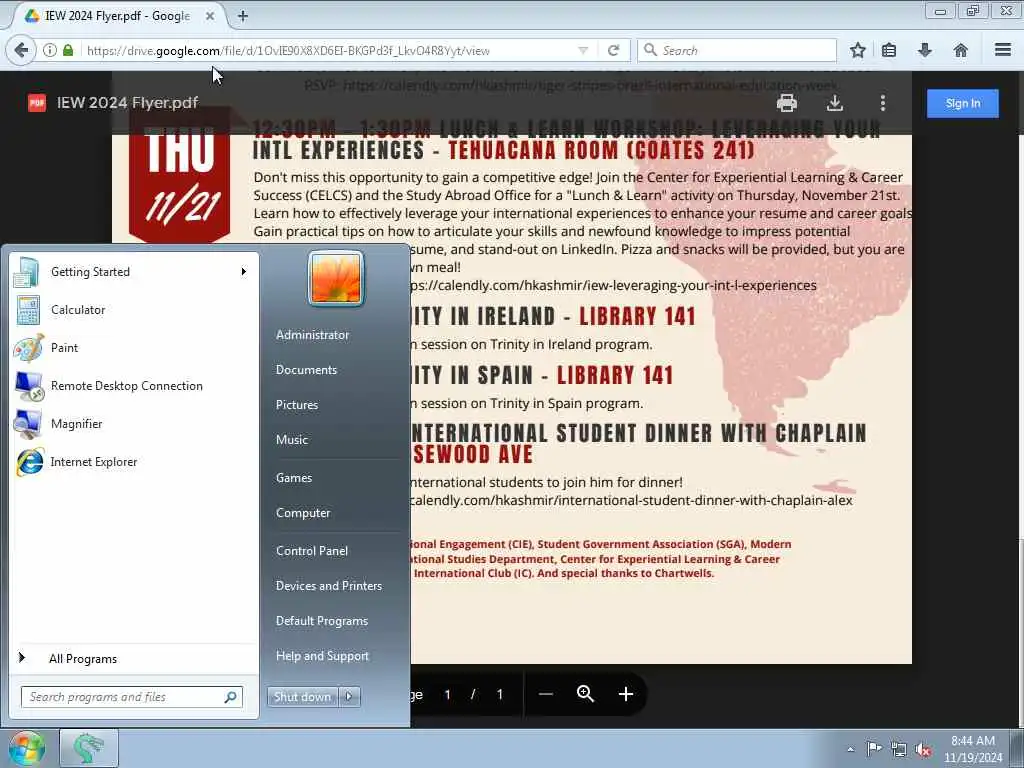Click the user account picture
The width and height of the screenshot is (1024, 768).
(x=336, y=278)
